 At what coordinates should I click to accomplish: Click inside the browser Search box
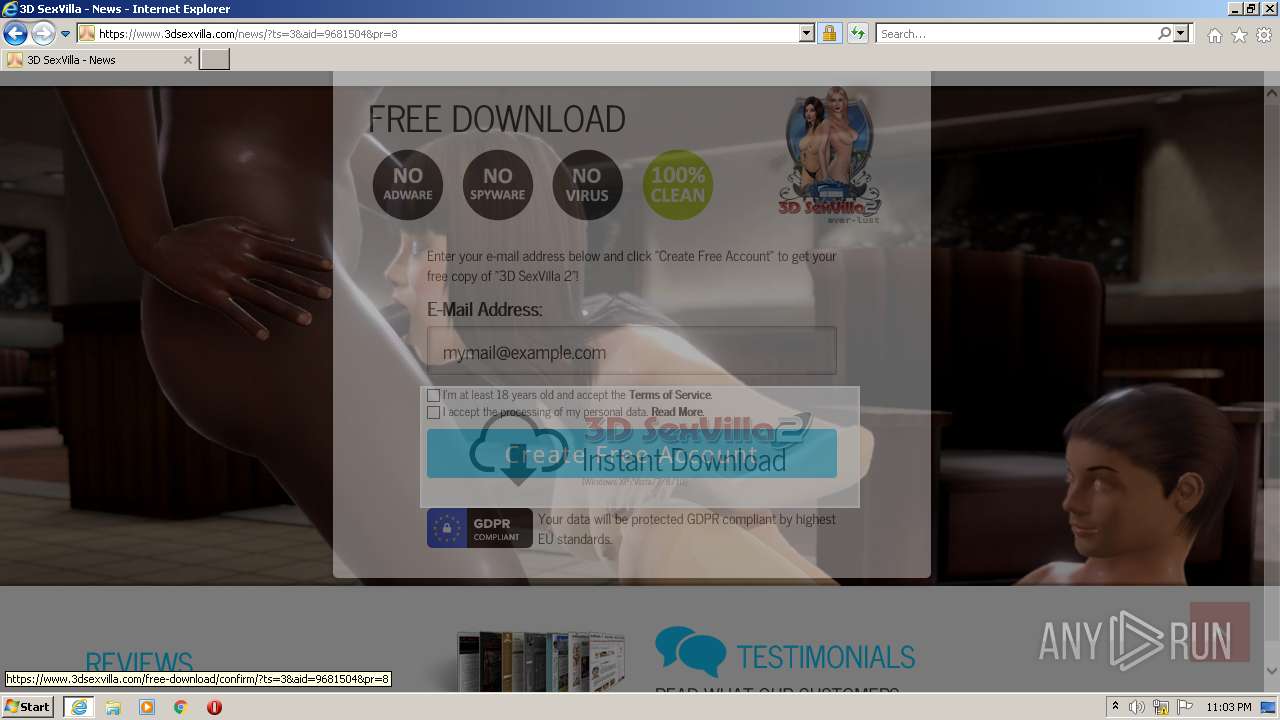coord(1015,34)
